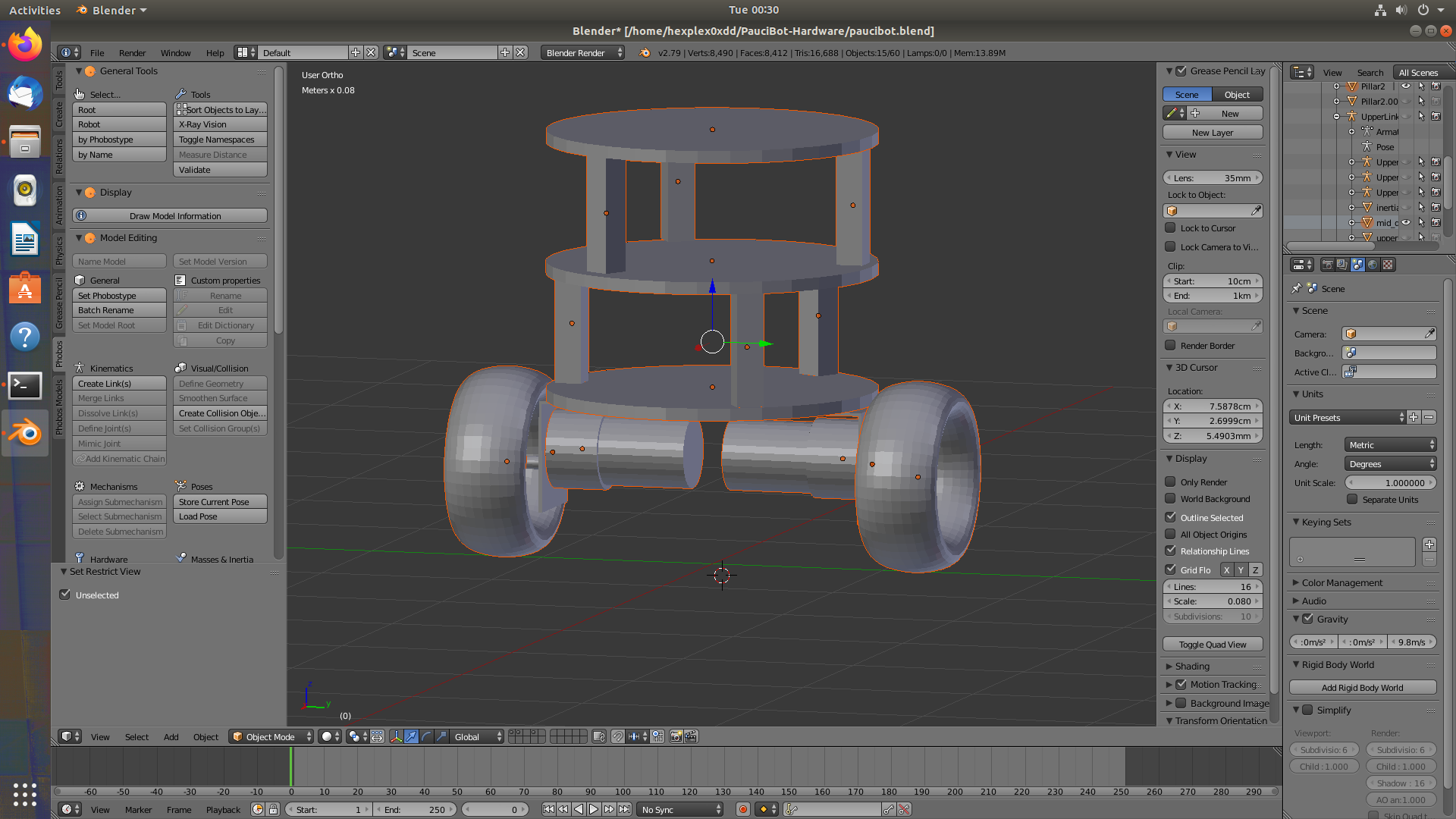Select the rotate manipulator arc icon
The width and height of the screenshot is (1456, 819).
tap(426, 736)
